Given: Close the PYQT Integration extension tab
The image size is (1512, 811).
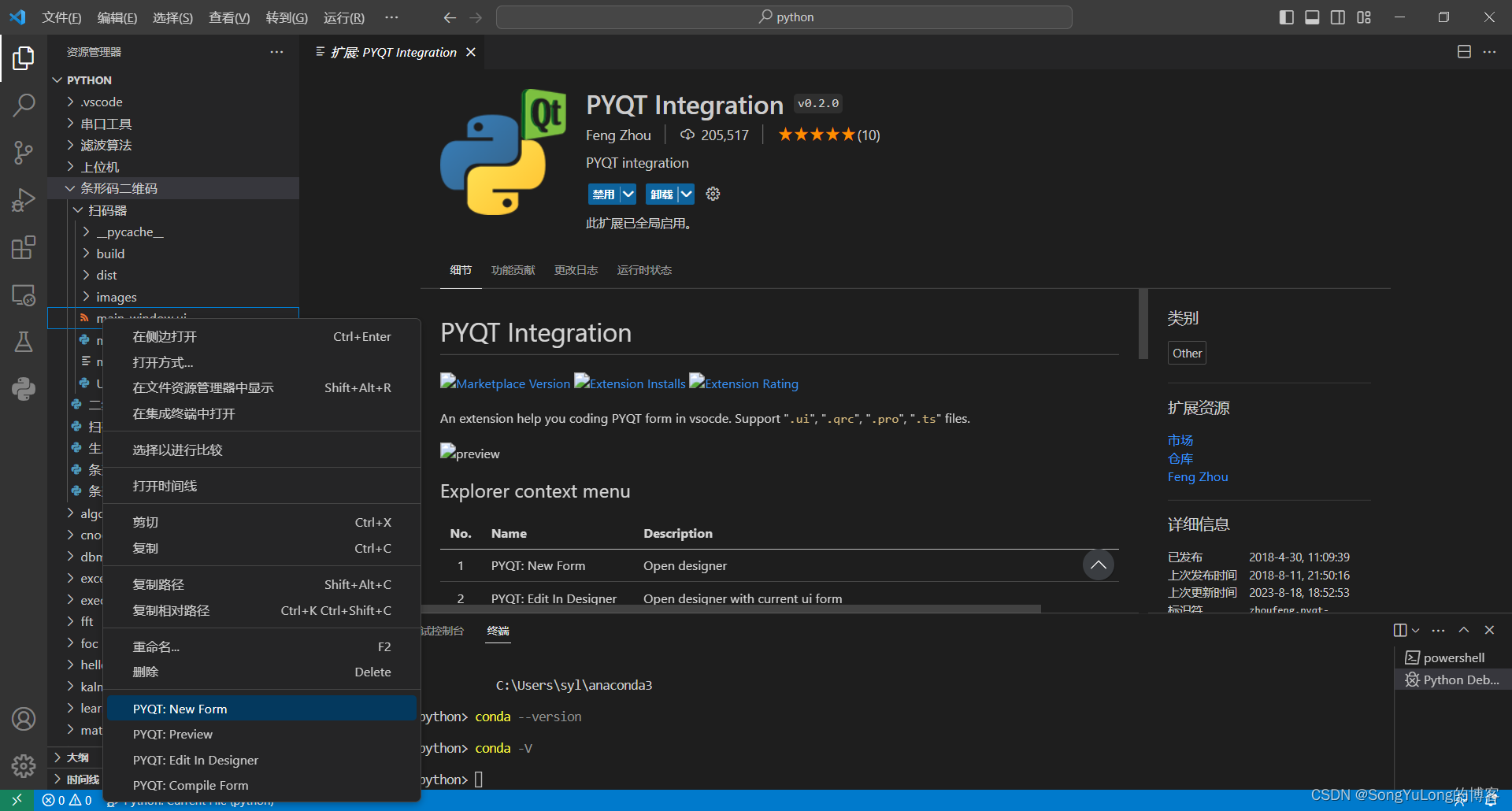Looking at the screenshot, I should tap(471, 52).
